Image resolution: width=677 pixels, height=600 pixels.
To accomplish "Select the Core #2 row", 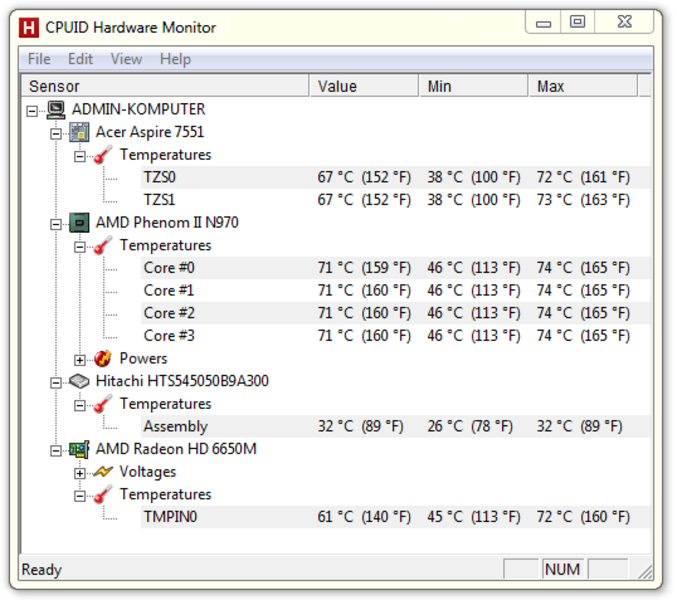I will (395, 313).
